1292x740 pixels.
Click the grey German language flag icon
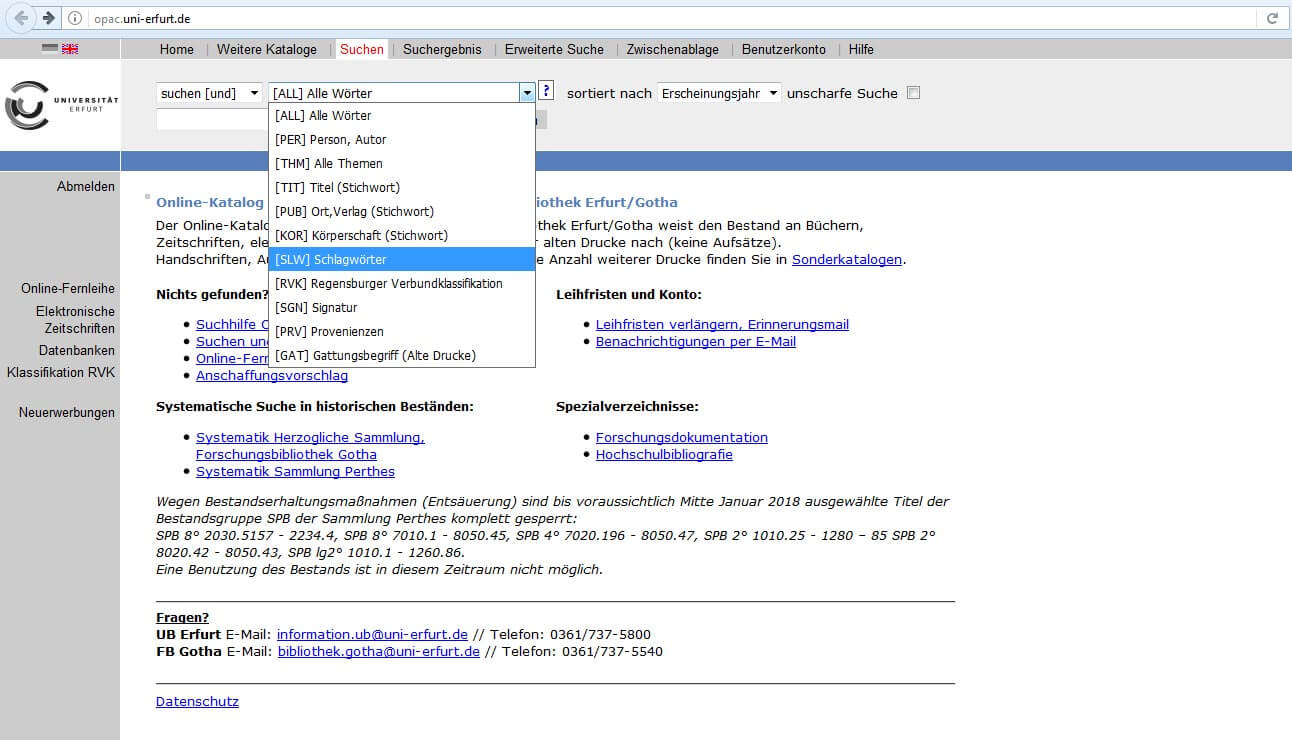pos(50,49)
